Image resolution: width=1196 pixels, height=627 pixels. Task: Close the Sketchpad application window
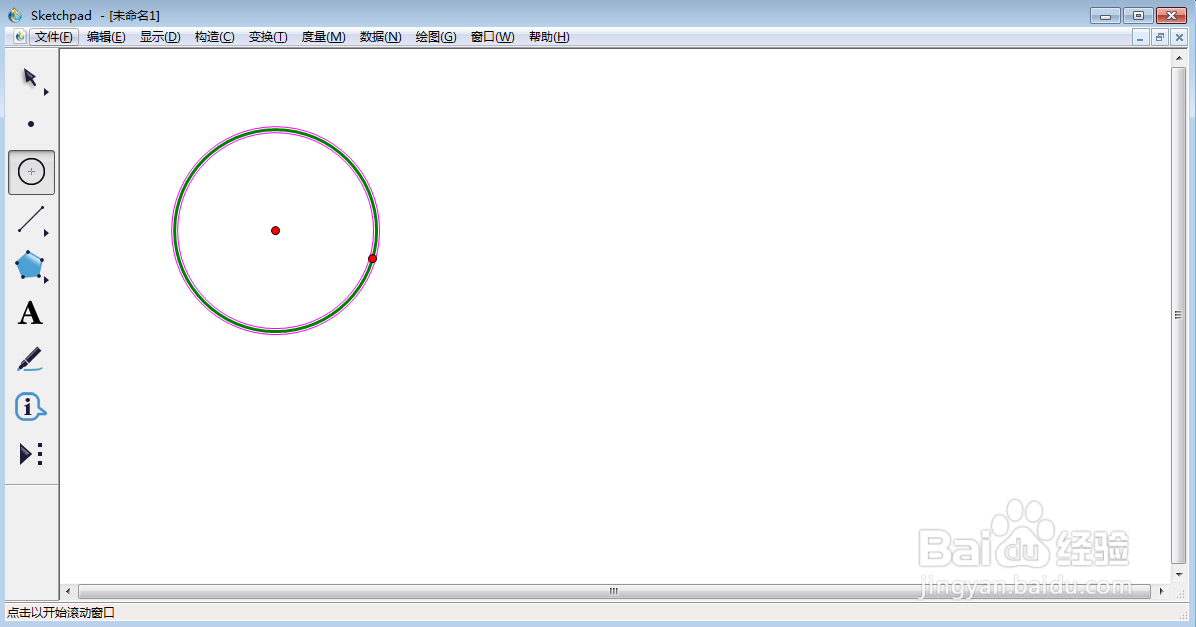pos(1172,15)
